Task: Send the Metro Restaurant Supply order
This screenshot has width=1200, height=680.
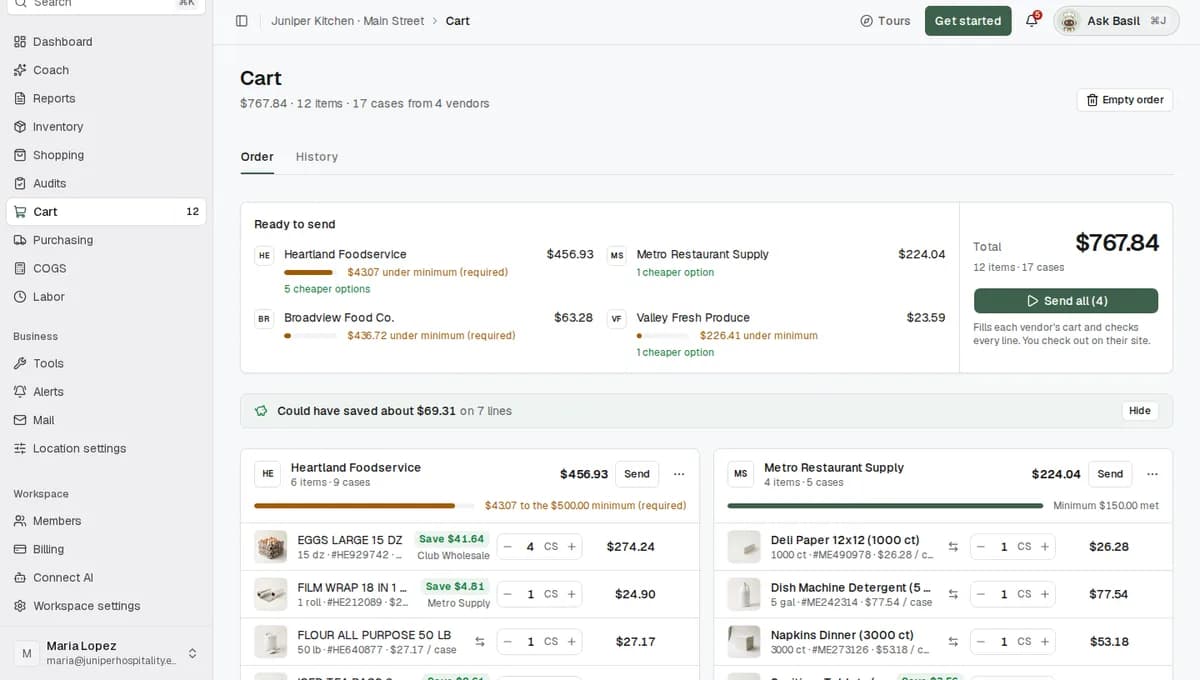Action: point(1110,474)
